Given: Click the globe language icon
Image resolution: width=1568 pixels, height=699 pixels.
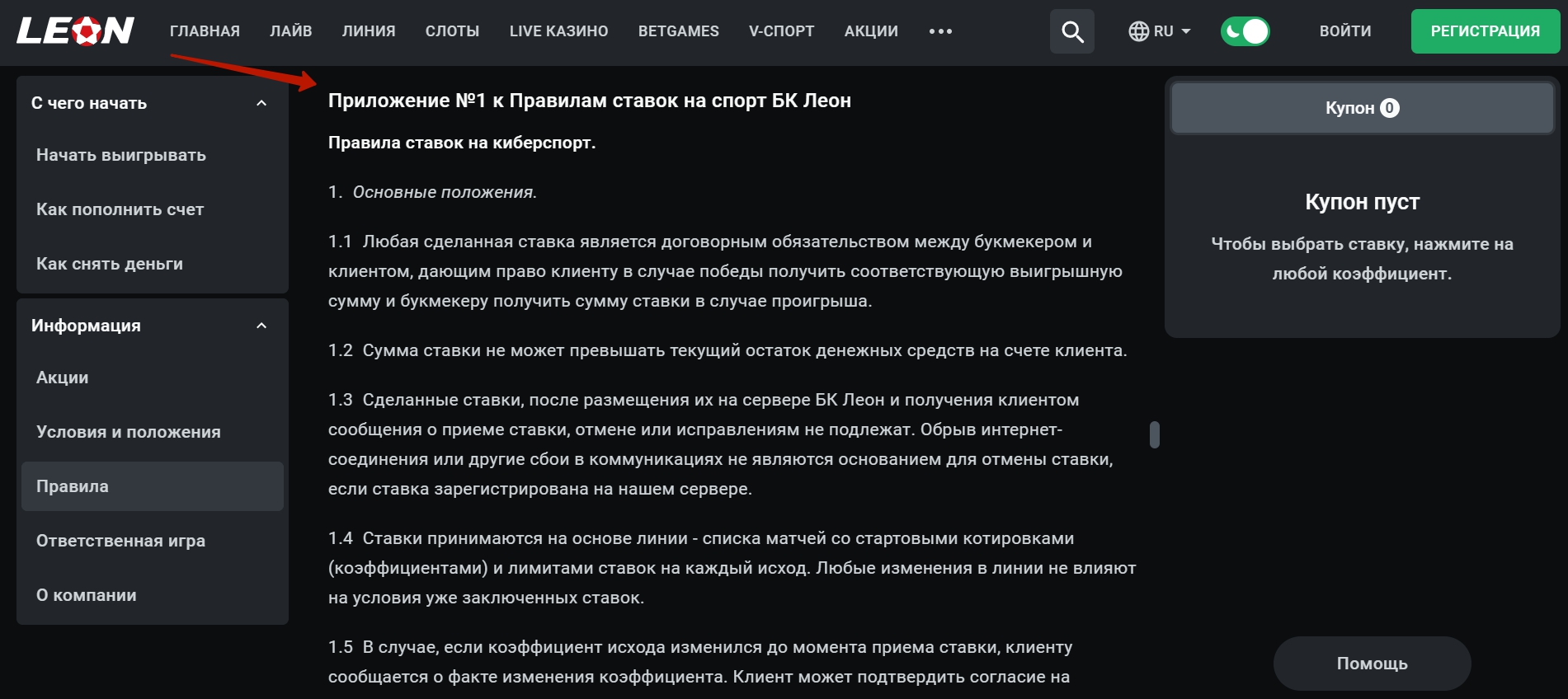Looking at the screenshot, I should 1139,31.
